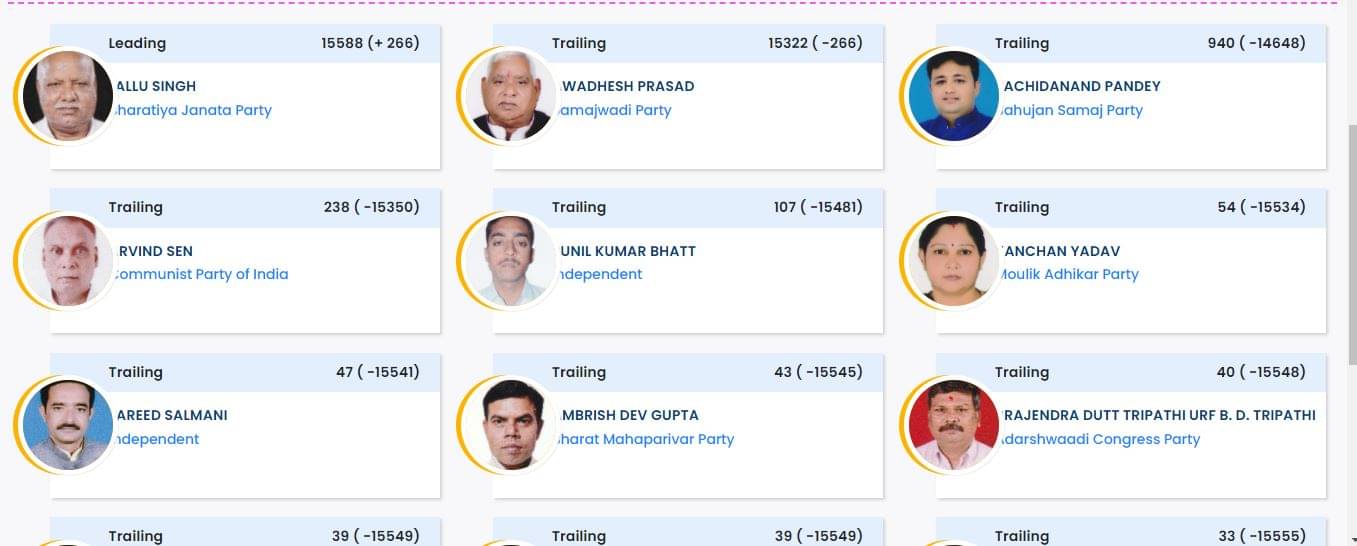
Task: Click Awadhesh Prasad's candidate photo
Action: pos(511,96)
